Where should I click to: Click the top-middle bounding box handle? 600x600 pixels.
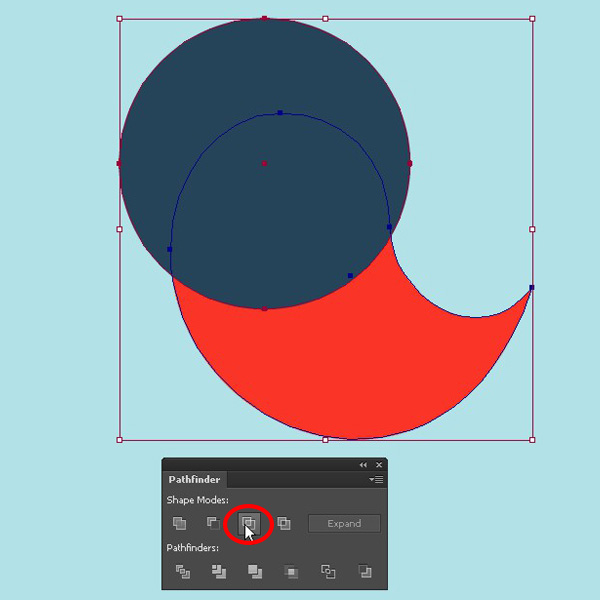point(325,19)
